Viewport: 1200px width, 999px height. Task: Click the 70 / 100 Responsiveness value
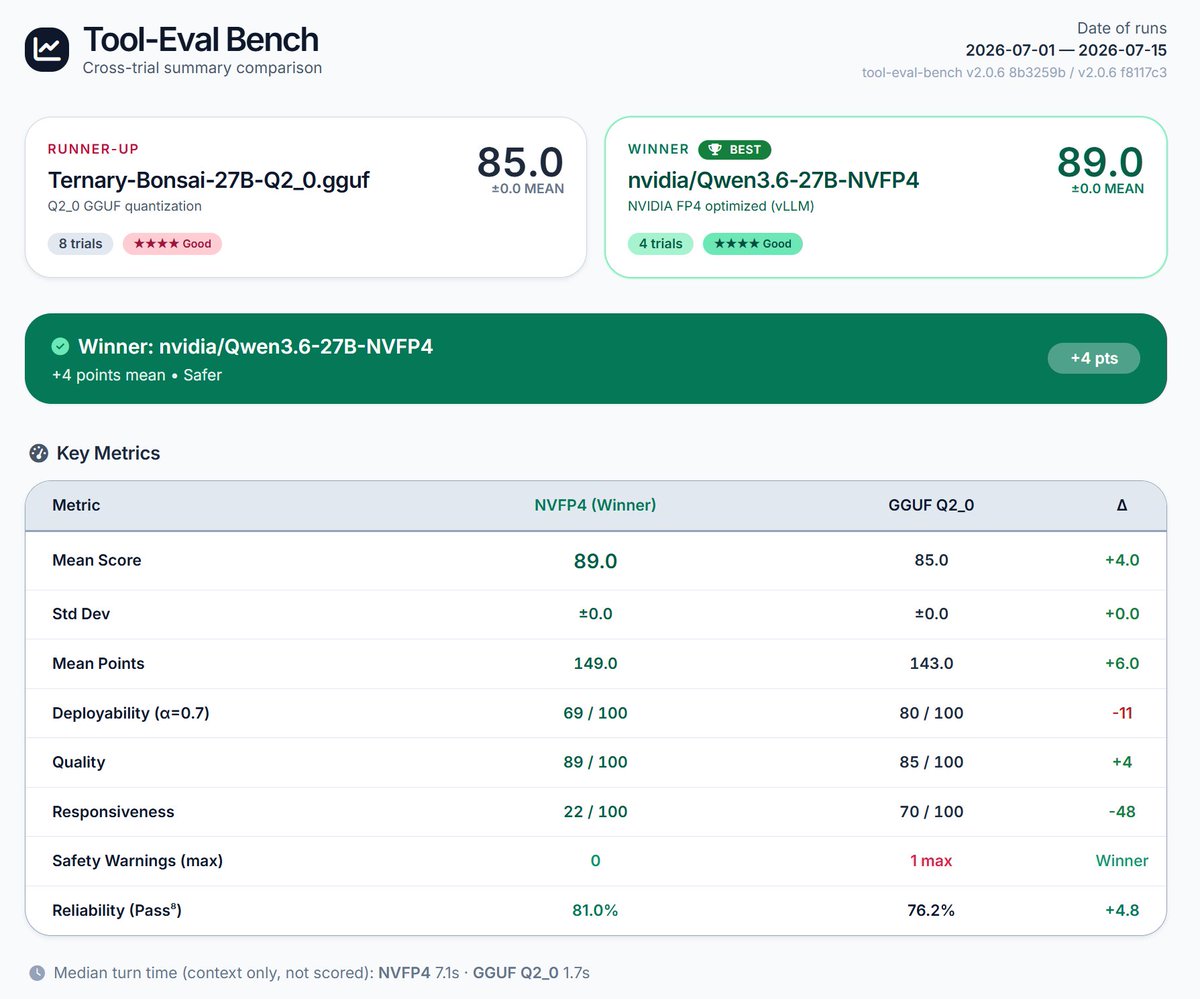click(931, 812)
